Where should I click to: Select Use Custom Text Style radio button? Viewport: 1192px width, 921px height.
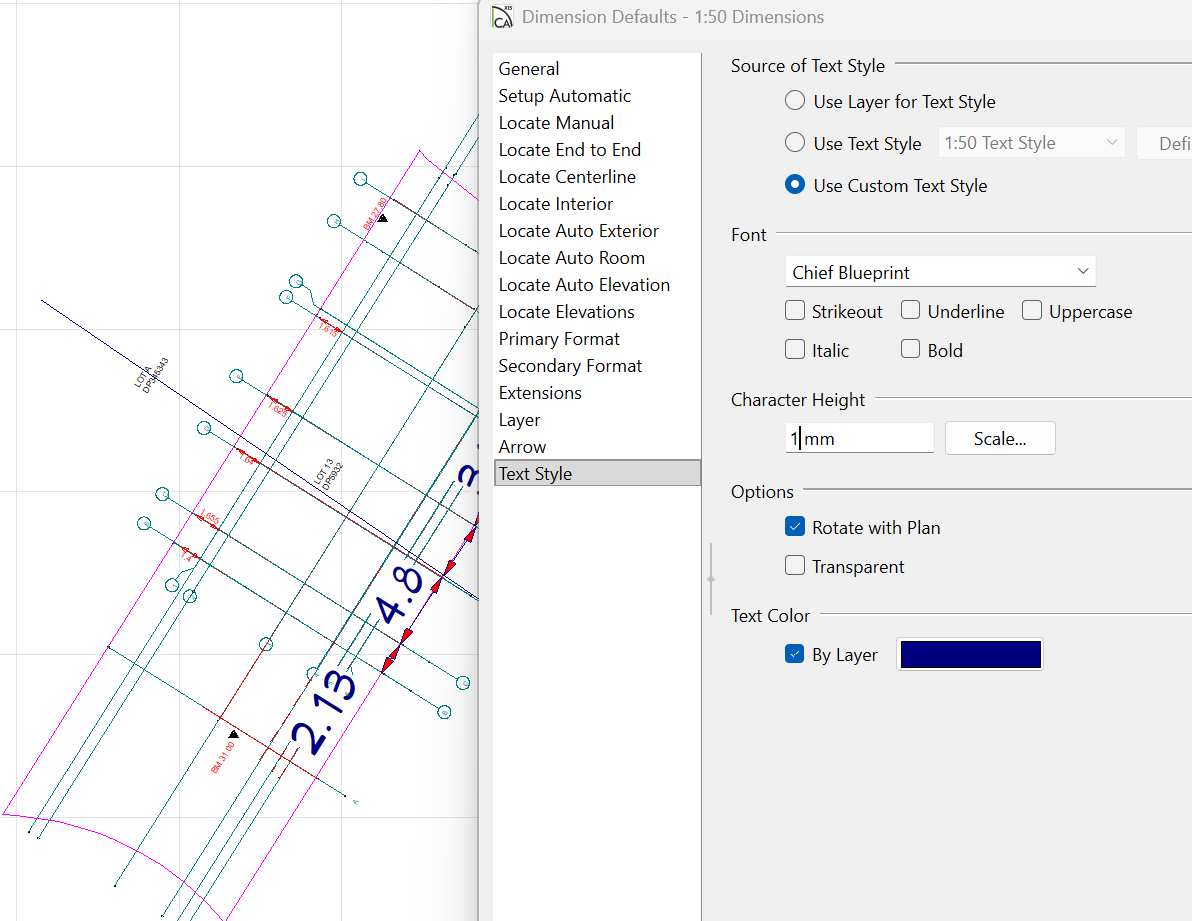click(795, 185)
